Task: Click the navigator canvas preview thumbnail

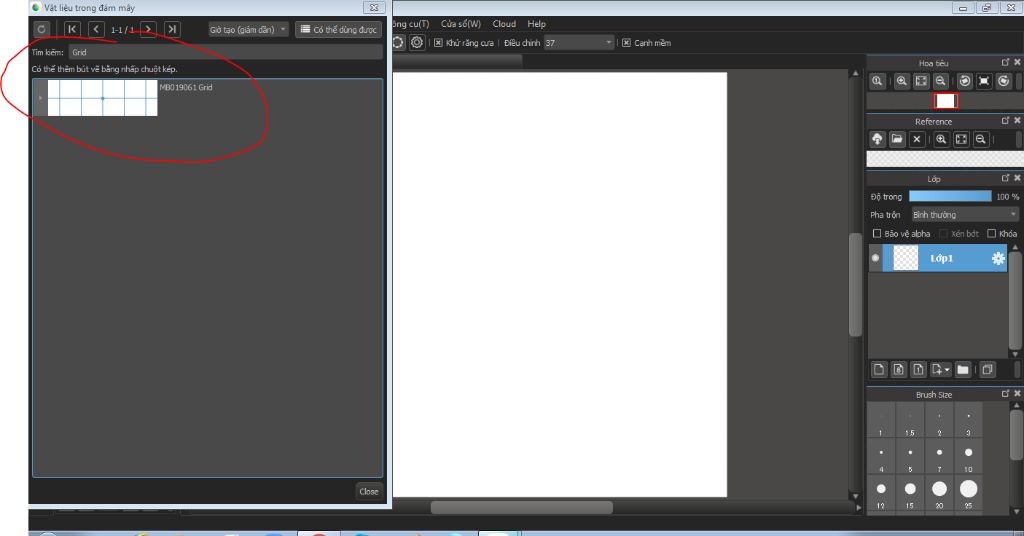Action: pyautogui.click(x=945, y=101)
